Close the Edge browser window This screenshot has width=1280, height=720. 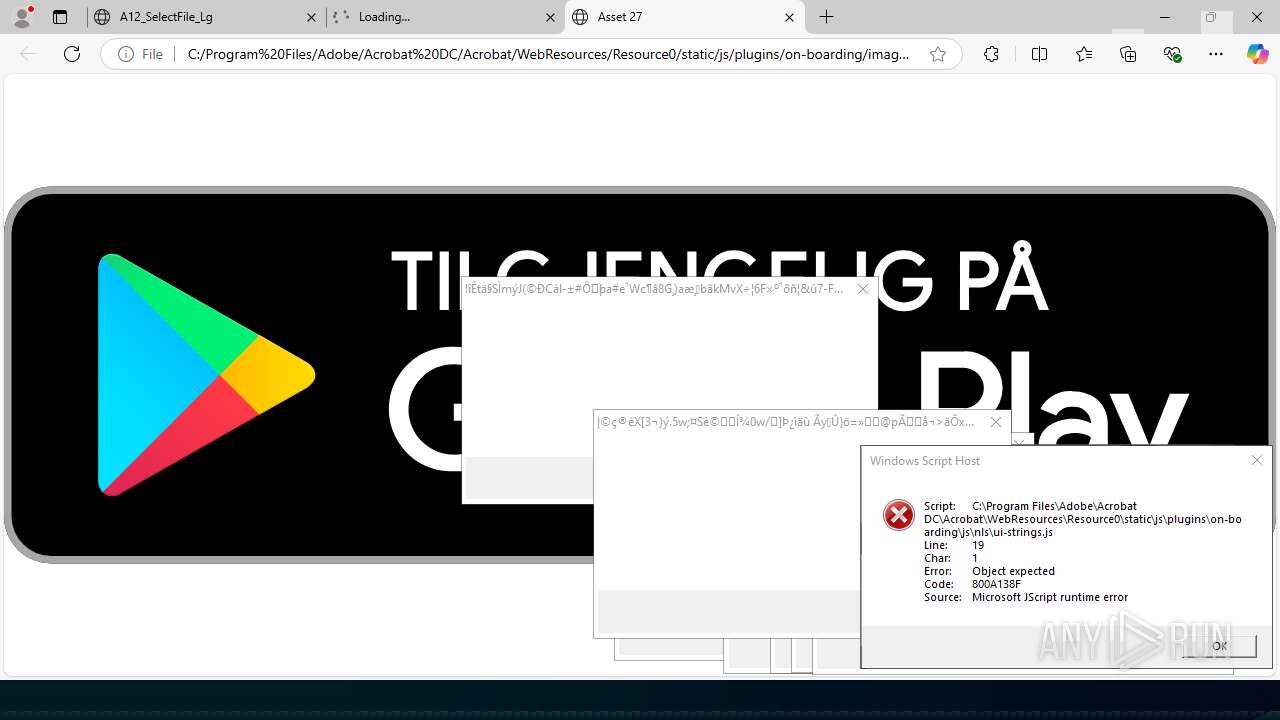pos(1257,17)
